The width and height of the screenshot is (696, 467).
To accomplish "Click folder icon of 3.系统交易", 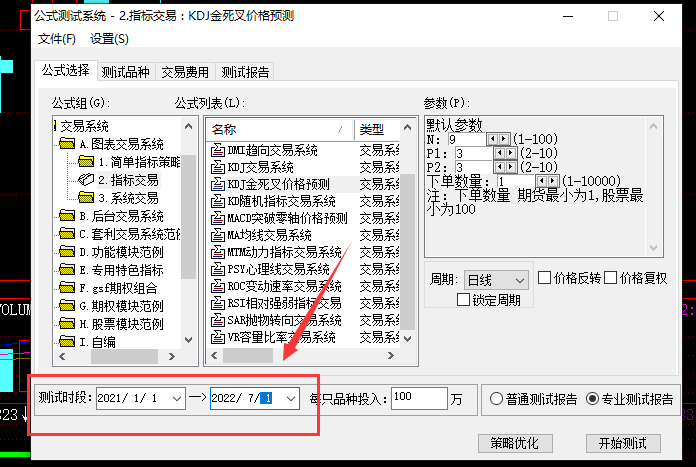I will click(x=86, y=198).
